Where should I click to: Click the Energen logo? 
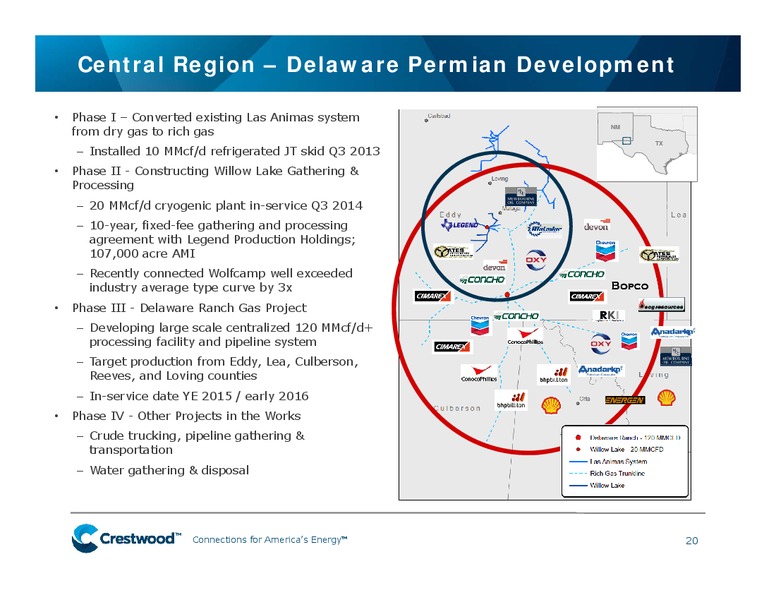625,400
